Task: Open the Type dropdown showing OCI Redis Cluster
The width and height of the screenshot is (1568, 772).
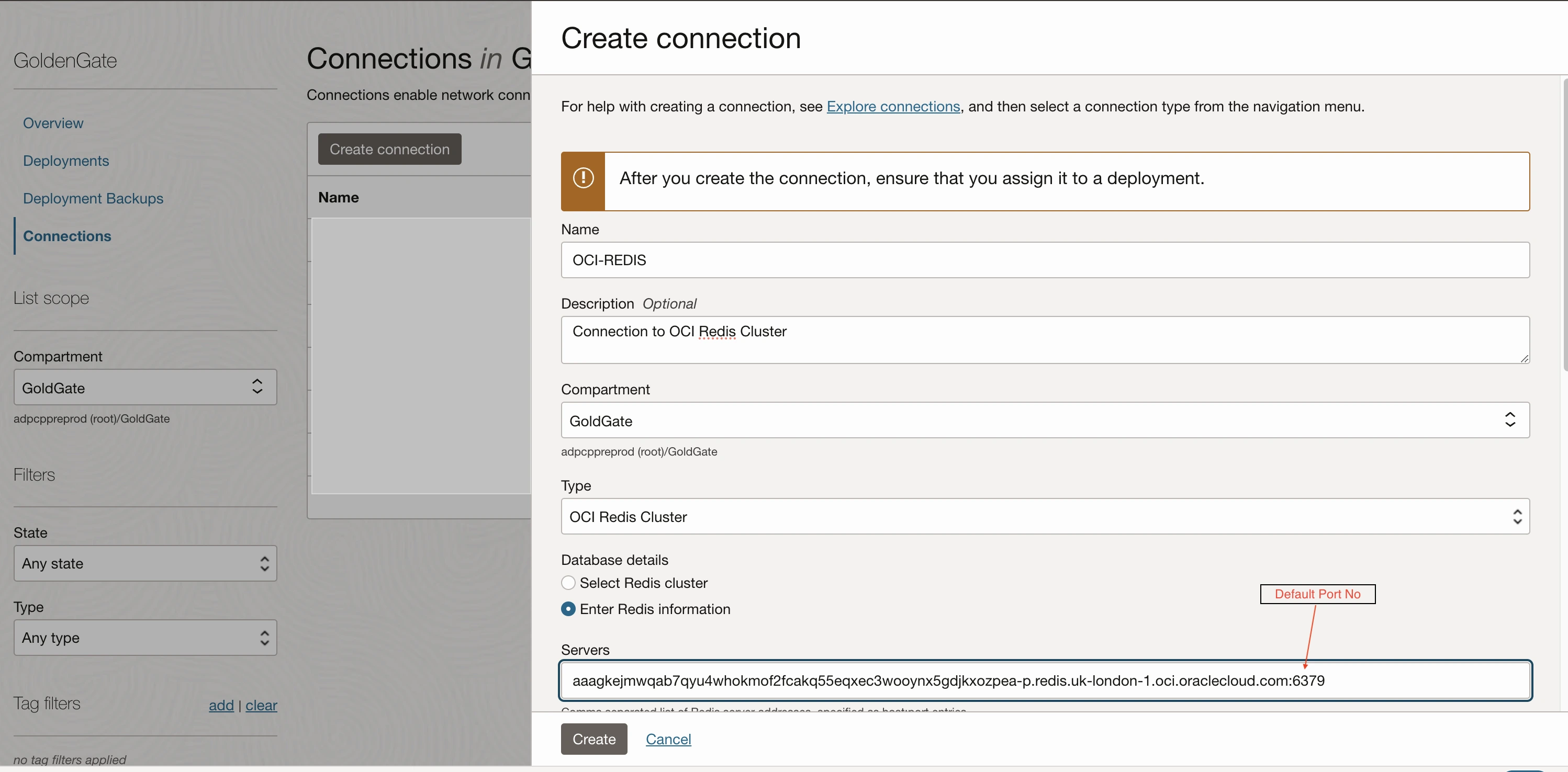Action: click(1045, 516)
